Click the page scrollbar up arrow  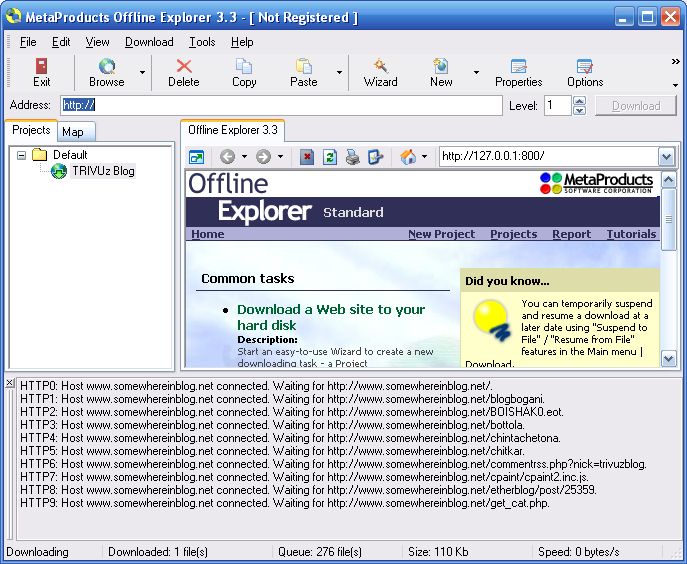(669, 180)
